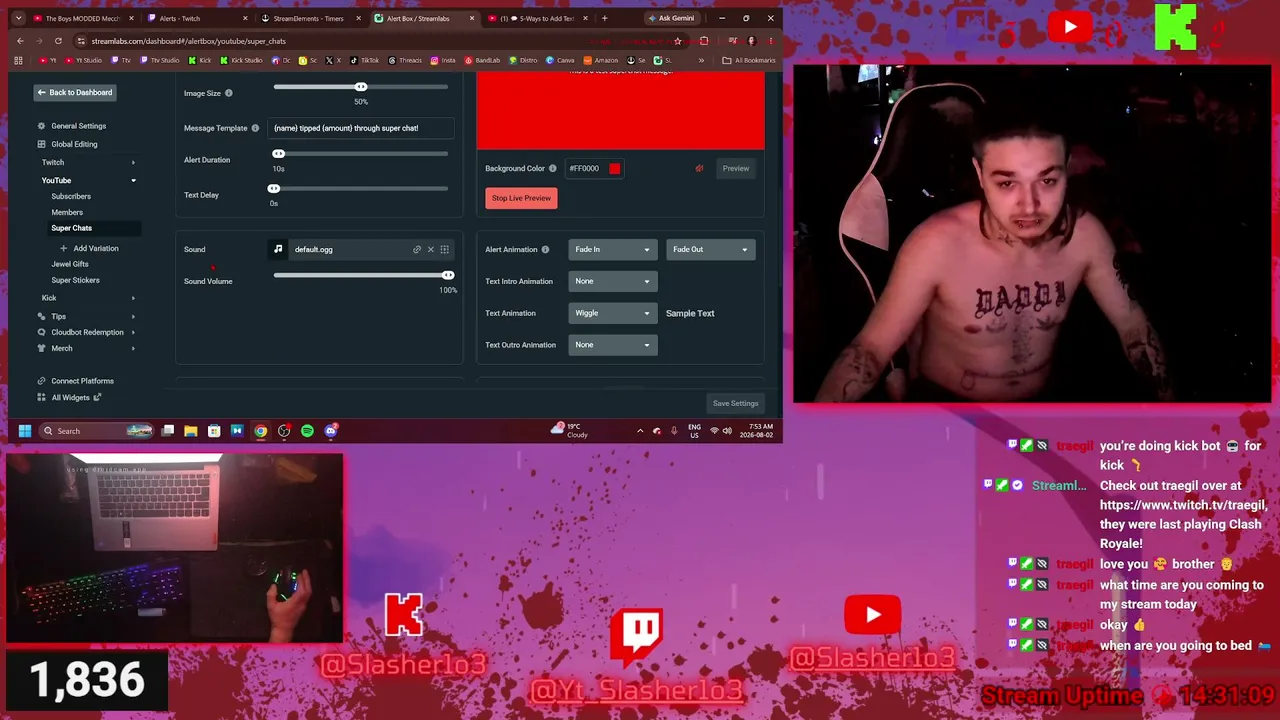The image size is (1280, 720).
Task: Expand the Kick sidebar section
Action: [88, 298]
